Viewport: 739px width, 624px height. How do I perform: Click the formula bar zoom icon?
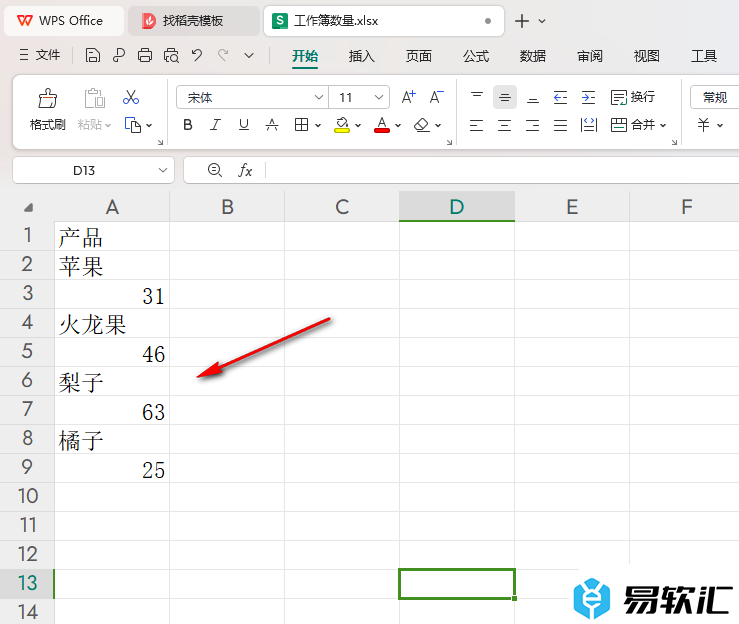(215, 170)
